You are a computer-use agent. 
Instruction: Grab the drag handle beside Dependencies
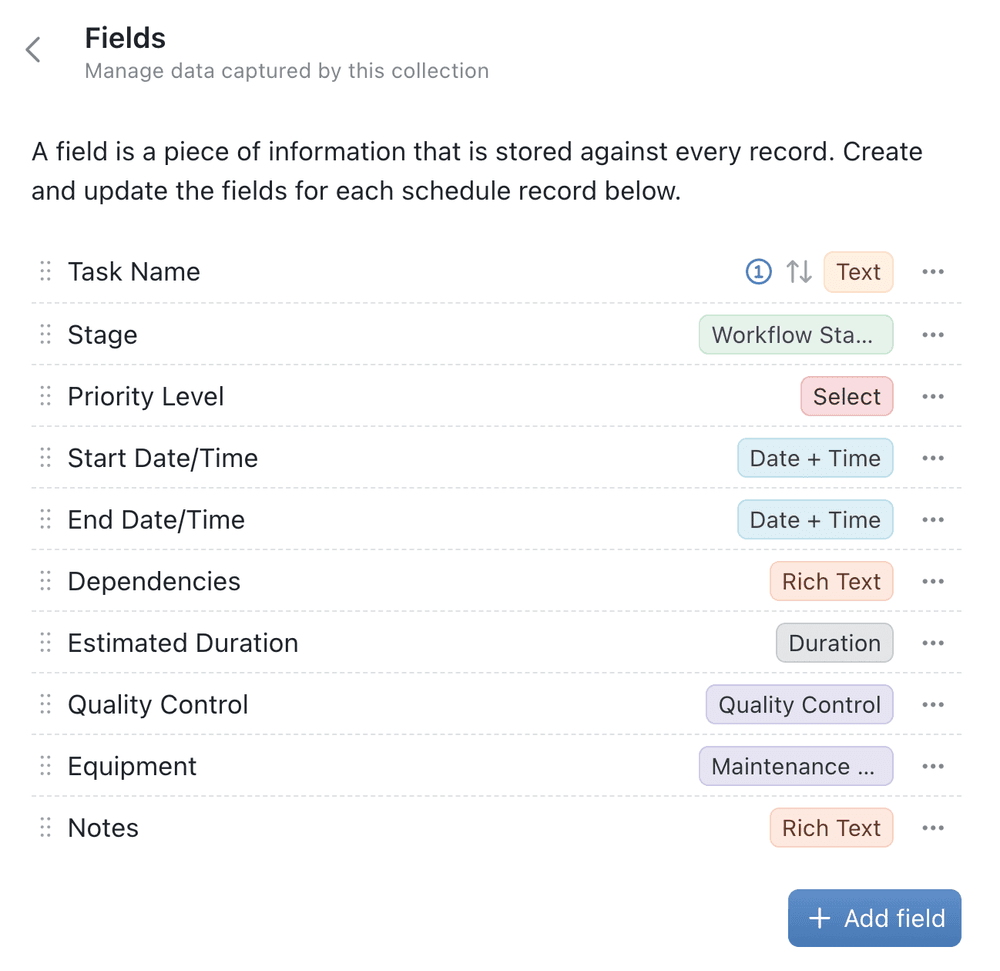tap(45, 582)
